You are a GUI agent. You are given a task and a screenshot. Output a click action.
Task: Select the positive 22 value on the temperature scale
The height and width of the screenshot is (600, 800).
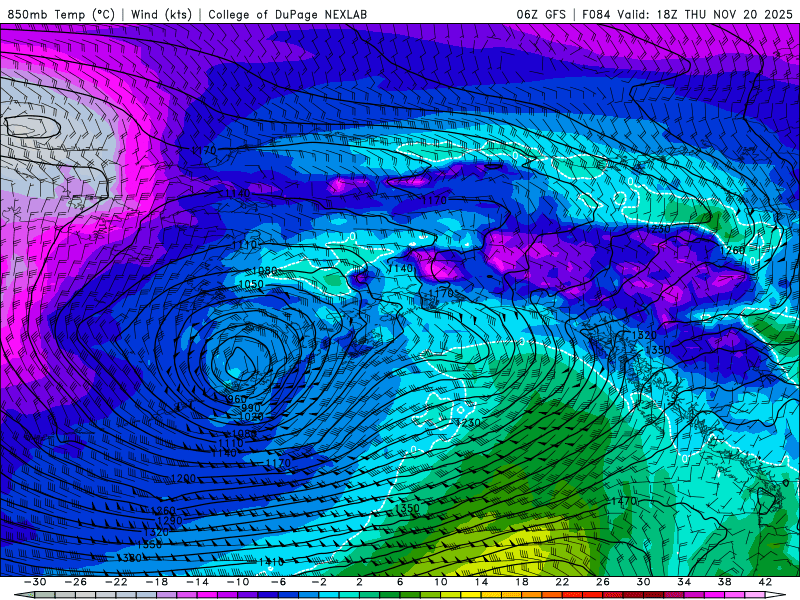562,582
